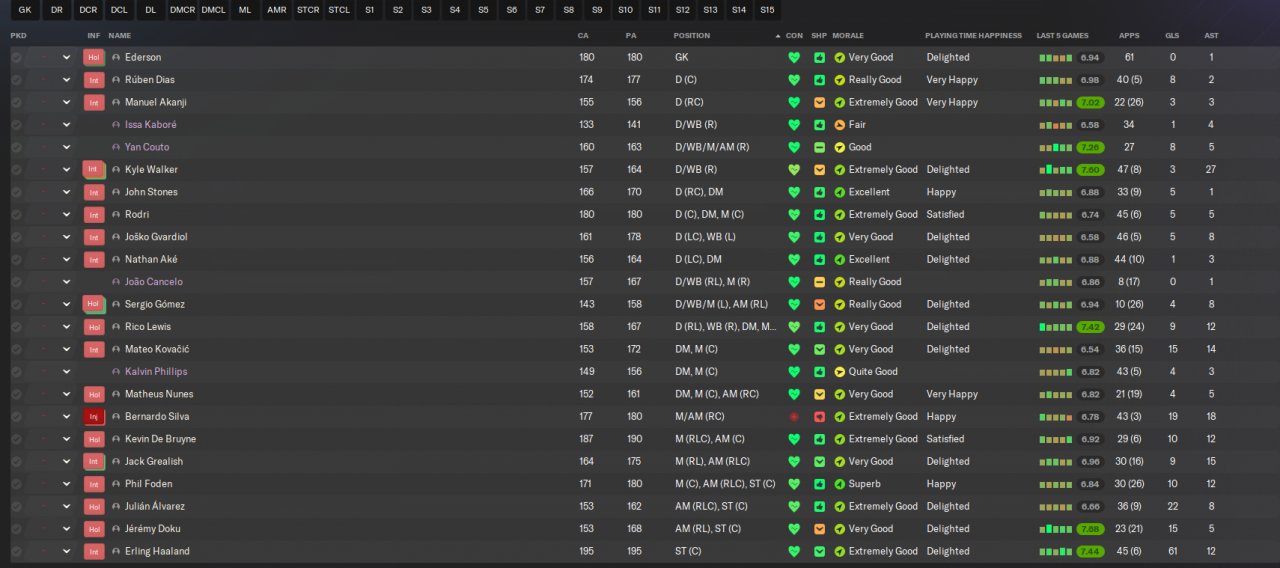
Task: Click Erling Haaland's Int info badge
Action: (94, 551)
